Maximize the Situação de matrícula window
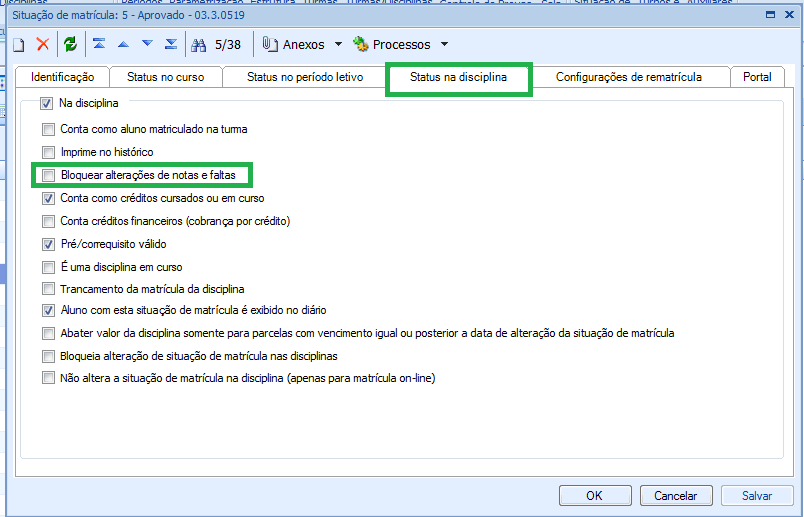Viewport: 804px width, 517px height. pos(770,15)
